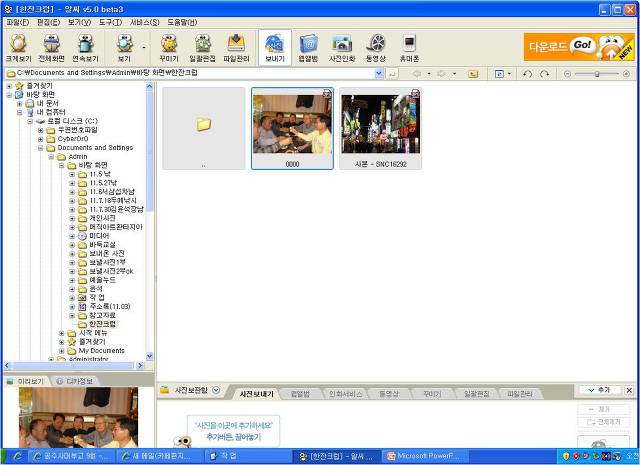Open the 도구(T) menu

[x=110, y=22]
